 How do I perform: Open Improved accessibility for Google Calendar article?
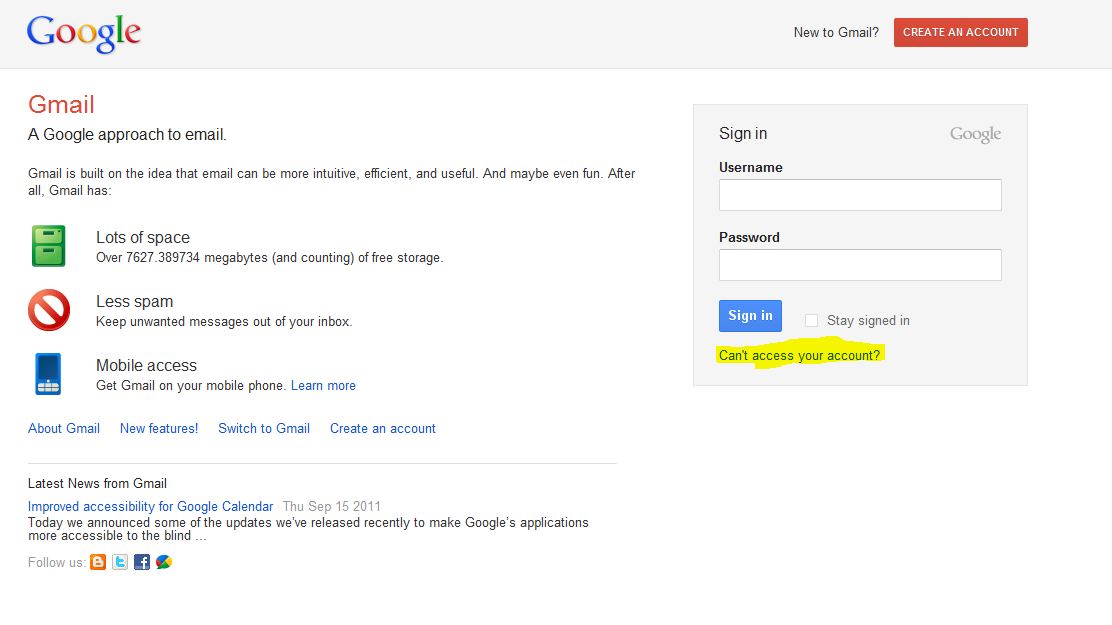tap(150, 506)
